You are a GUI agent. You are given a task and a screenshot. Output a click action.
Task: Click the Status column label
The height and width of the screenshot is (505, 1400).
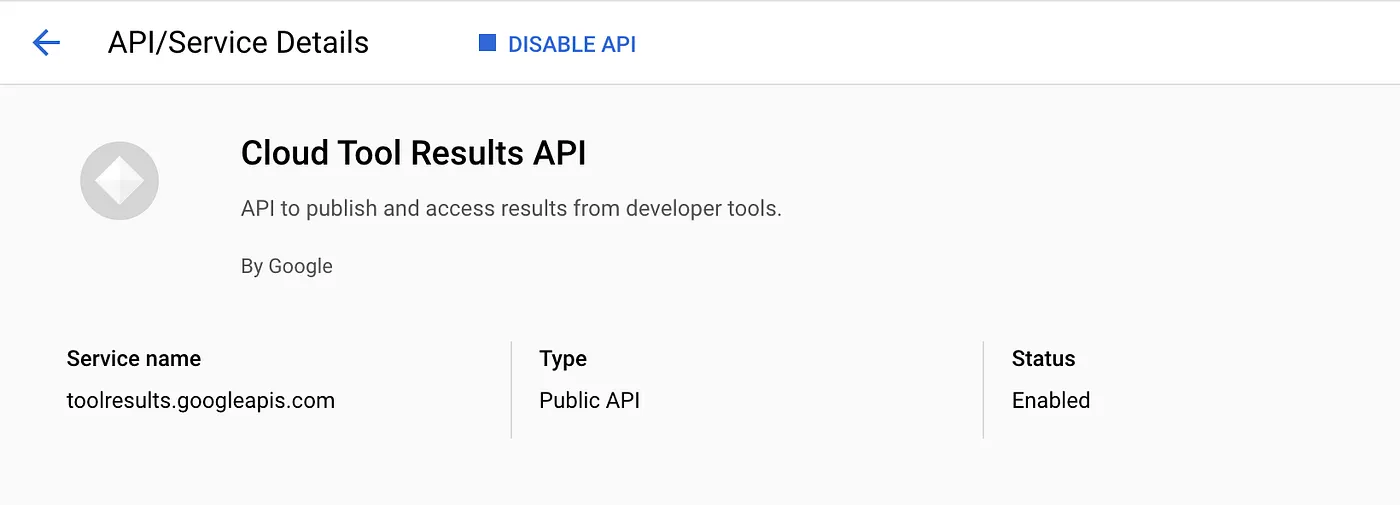pyautogui.click(x=1043, y=359)
